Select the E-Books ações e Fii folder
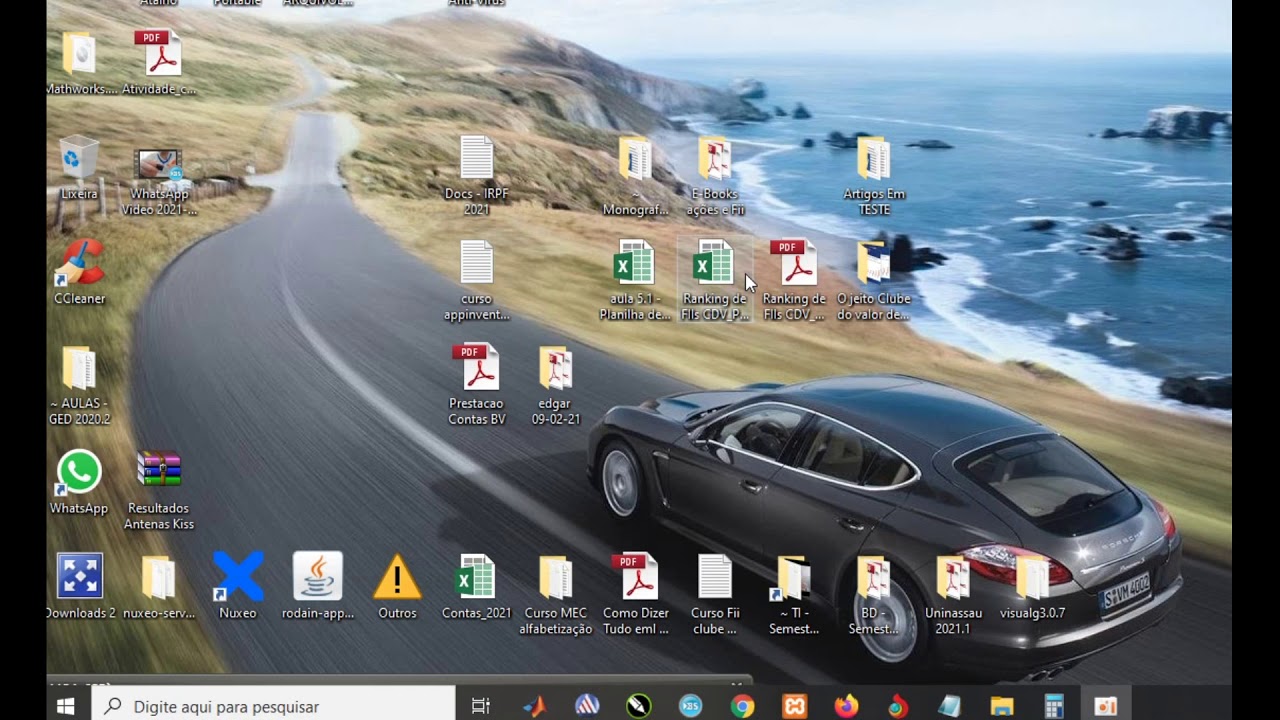Image resolution: width=1280 pixels, height=720 pixels. tap(714, 160)
